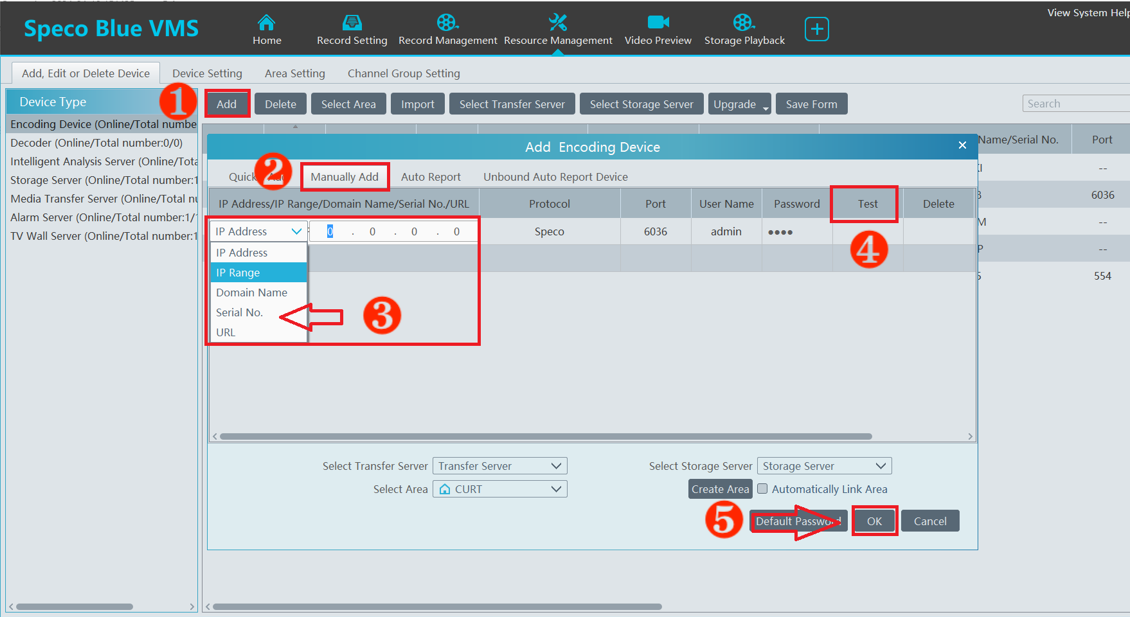Image resolution: width=1130 pixels, height=617 pixels.
Task: Open the Transfer Server dropdown
Action: pyautogui.click(x=499, y=465)
